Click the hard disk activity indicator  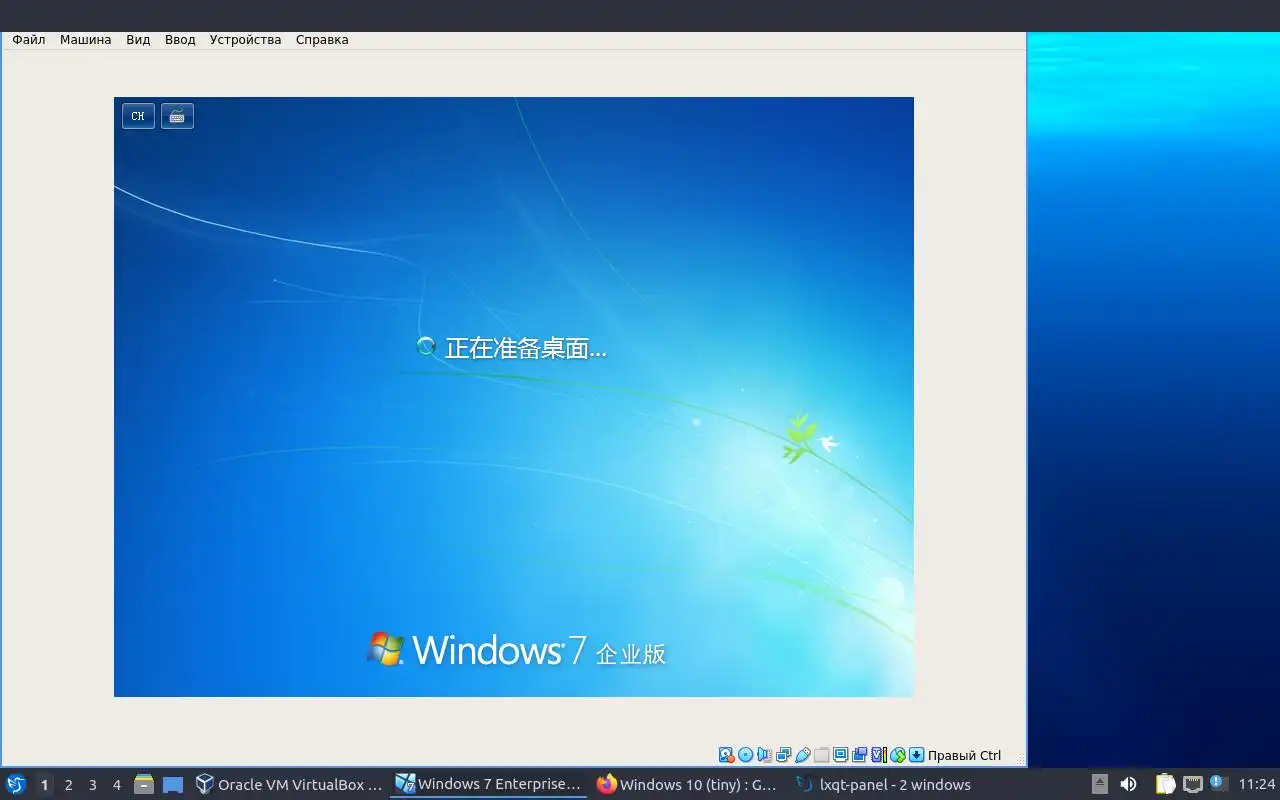[x=726, y=755]
